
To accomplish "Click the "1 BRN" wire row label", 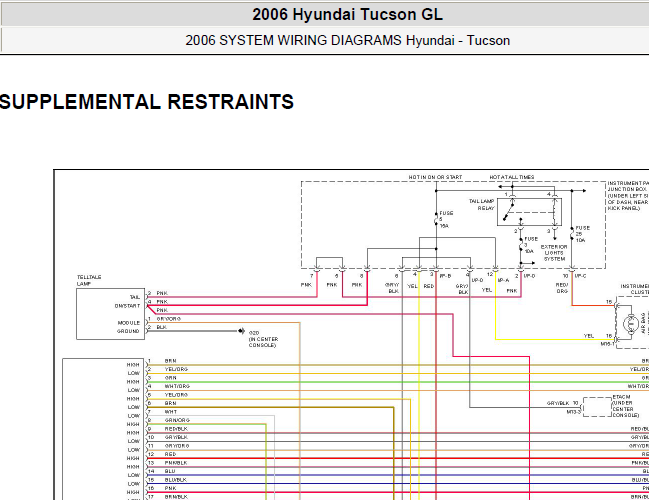I will pyautogui.click(x=162, y=361).
